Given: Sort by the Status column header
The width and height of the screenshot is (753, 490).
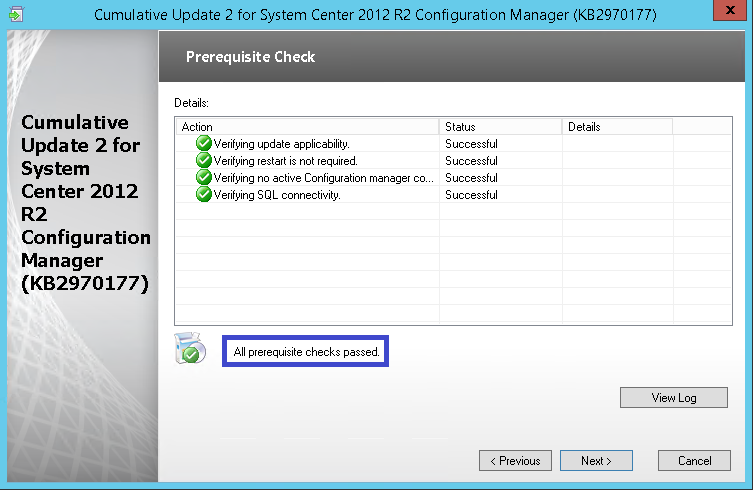Looking at the screenshot, I should (x=500, y=127).
